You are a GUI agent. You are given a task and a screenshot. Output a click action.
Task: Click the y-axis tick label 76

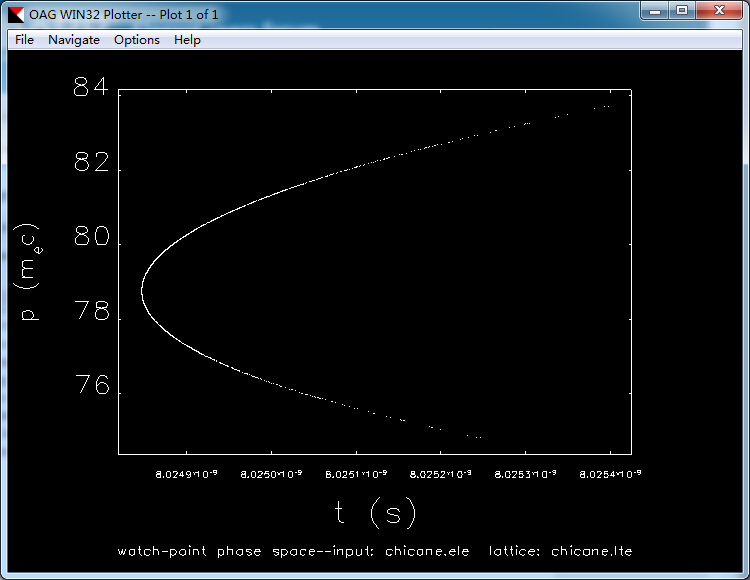90,386
